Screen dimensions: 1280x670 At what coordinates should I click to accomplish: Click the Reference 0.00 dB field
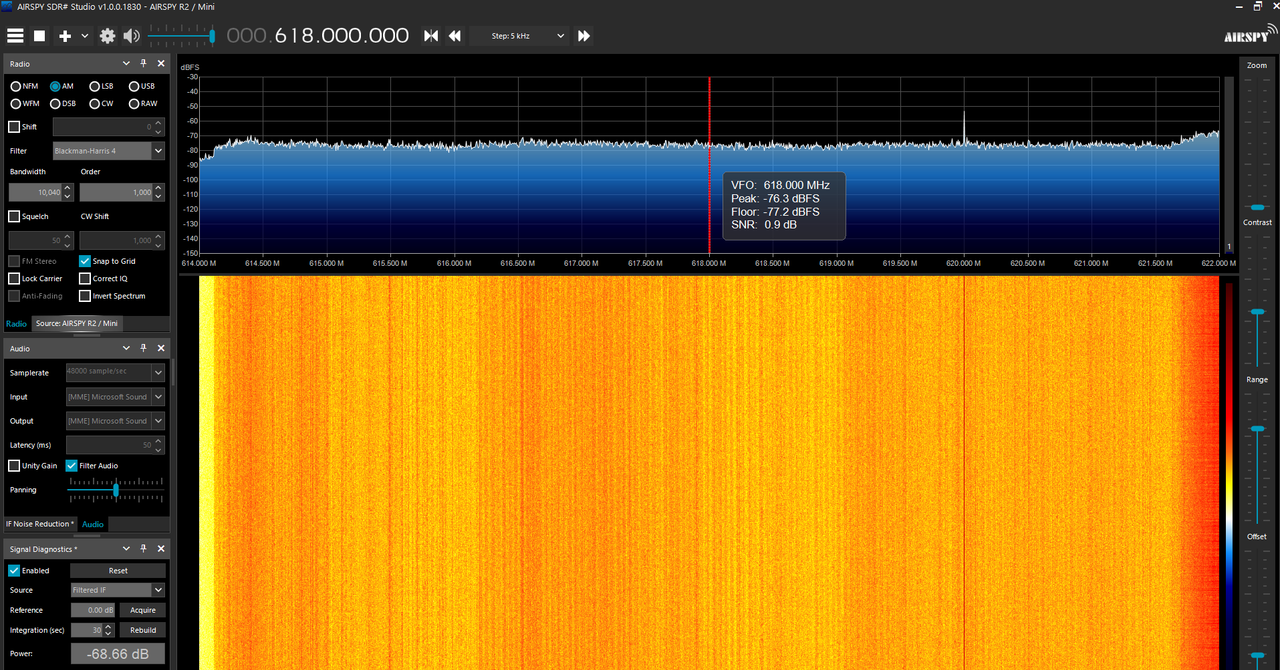pyautogui.click(x=94, y=610)
